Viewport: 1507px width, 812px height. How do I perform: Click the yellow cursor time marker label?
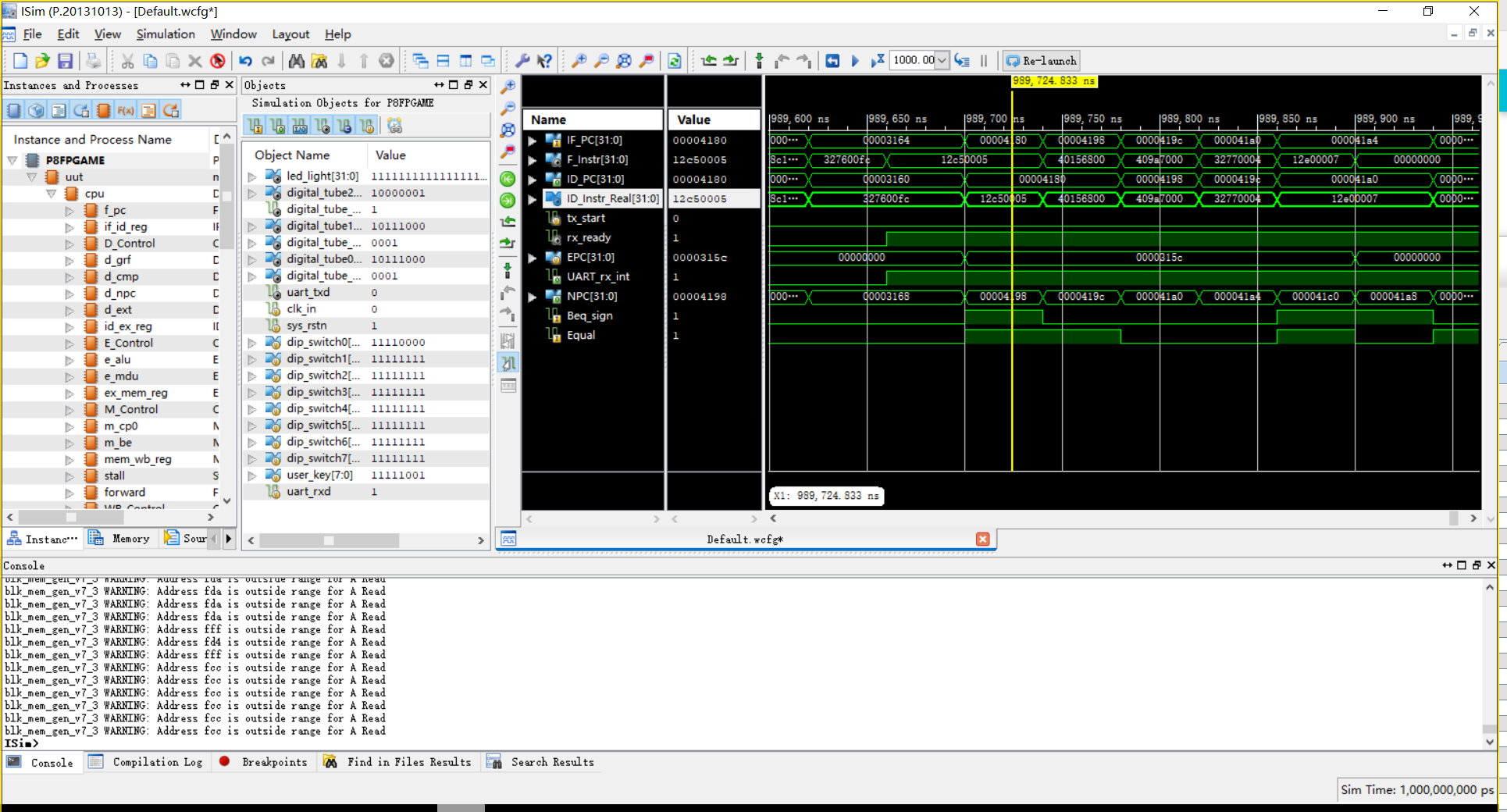(x=1054, y=81)
